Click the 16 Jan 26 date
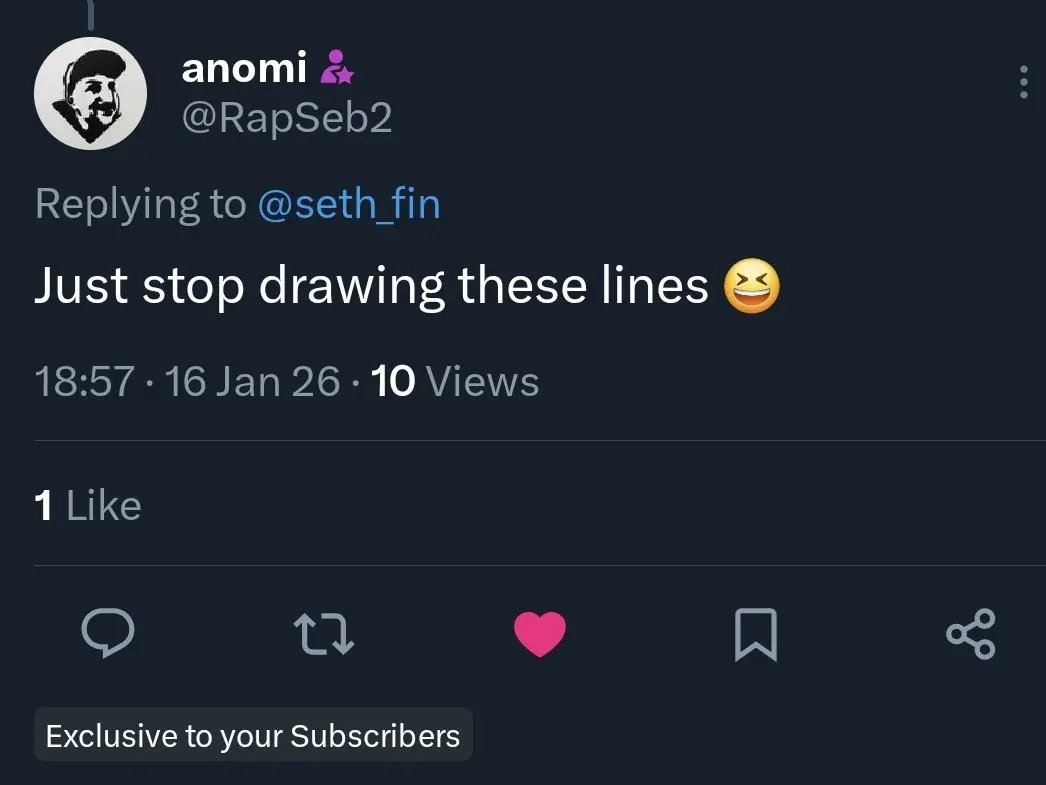1046x785 pixels. [x=253, y=382]
